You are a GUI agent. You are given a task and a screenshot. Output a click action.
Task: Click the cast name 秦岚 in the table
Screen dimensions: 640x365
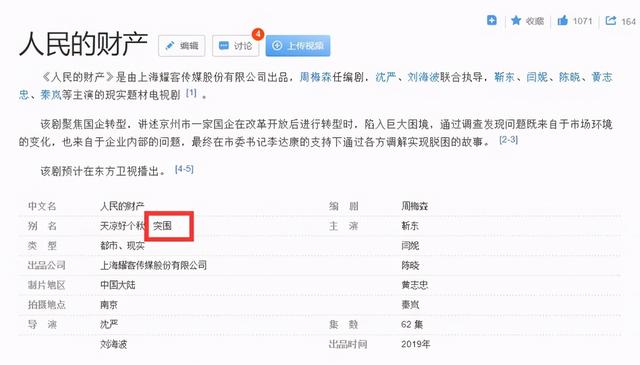[410, 305]
